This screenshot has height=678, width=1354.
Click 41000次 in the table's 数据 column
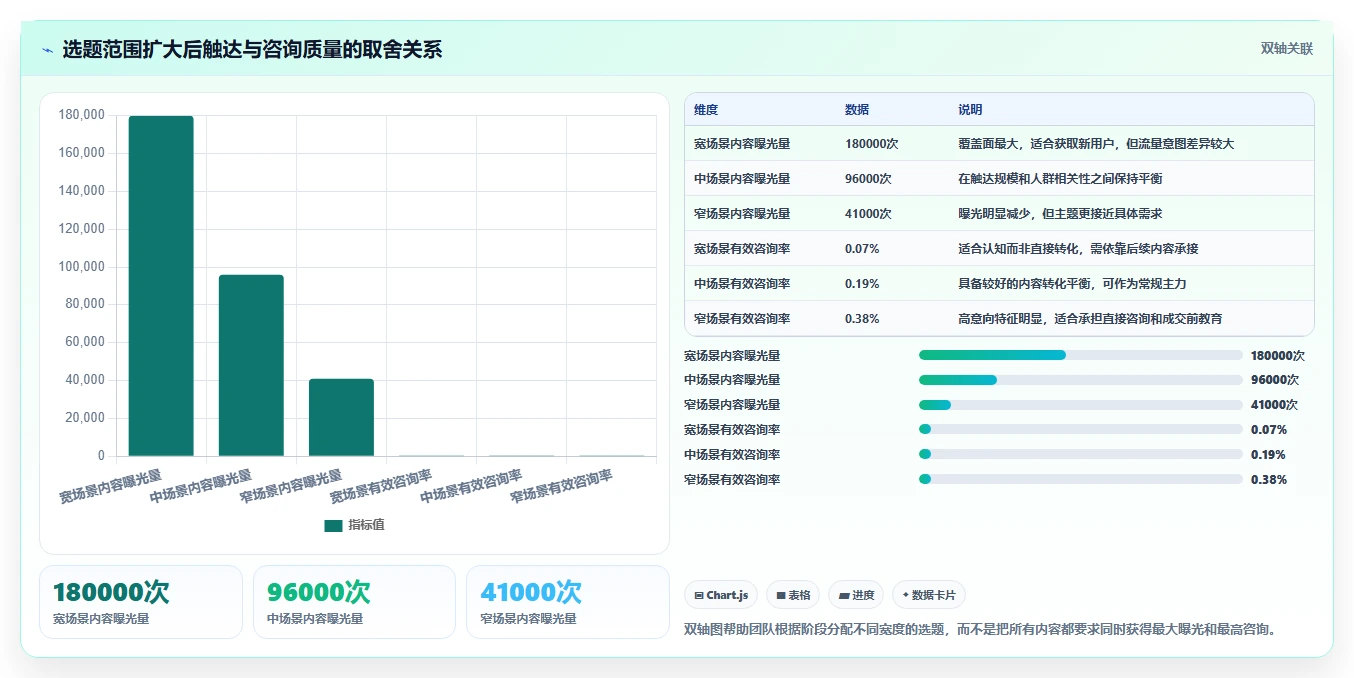coord(868,214)
